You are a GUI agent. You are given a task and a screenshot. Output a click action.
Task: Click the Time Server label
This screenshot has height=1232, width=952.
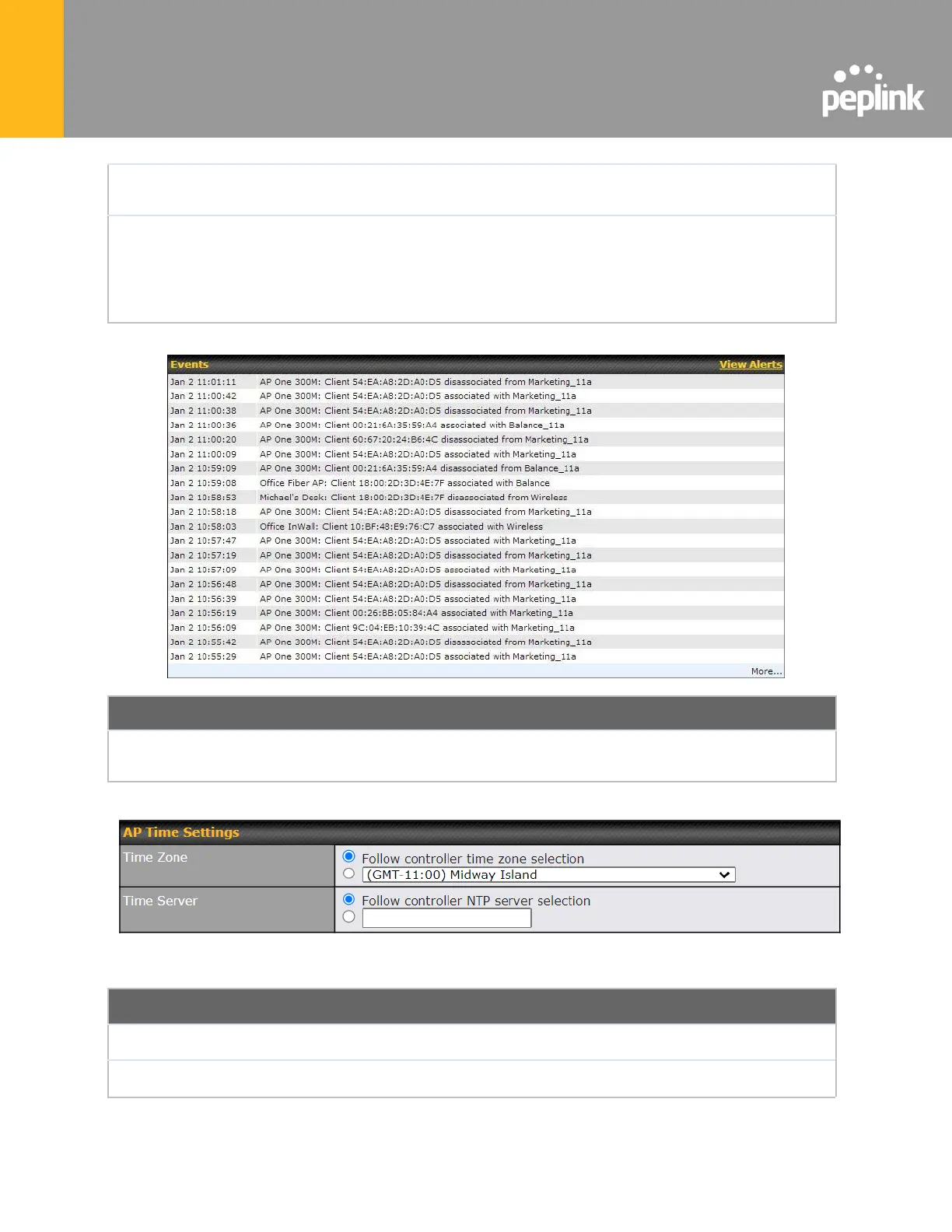pyautogui.click(x=160, y=901)
